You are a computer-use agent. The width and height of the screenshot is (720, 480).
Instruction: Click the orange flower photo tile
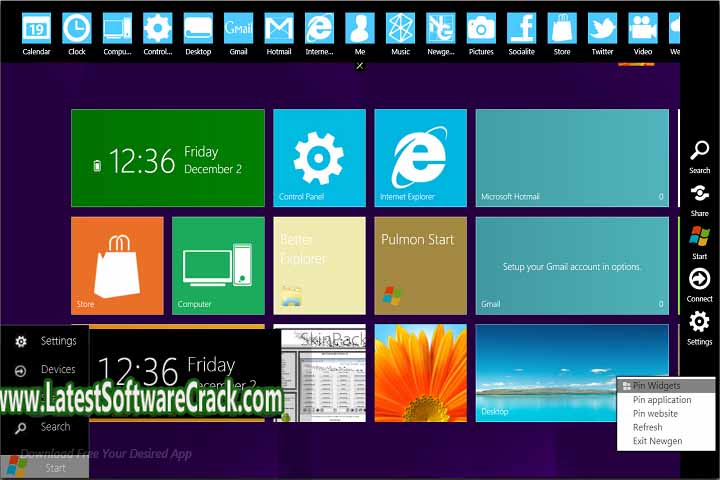420,372
